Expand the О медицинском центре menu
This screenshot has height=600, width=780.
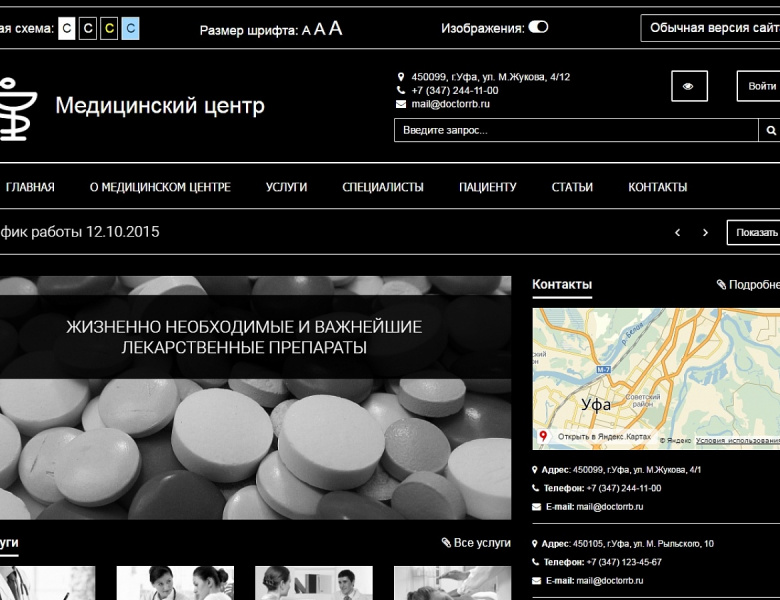[160, 187]
